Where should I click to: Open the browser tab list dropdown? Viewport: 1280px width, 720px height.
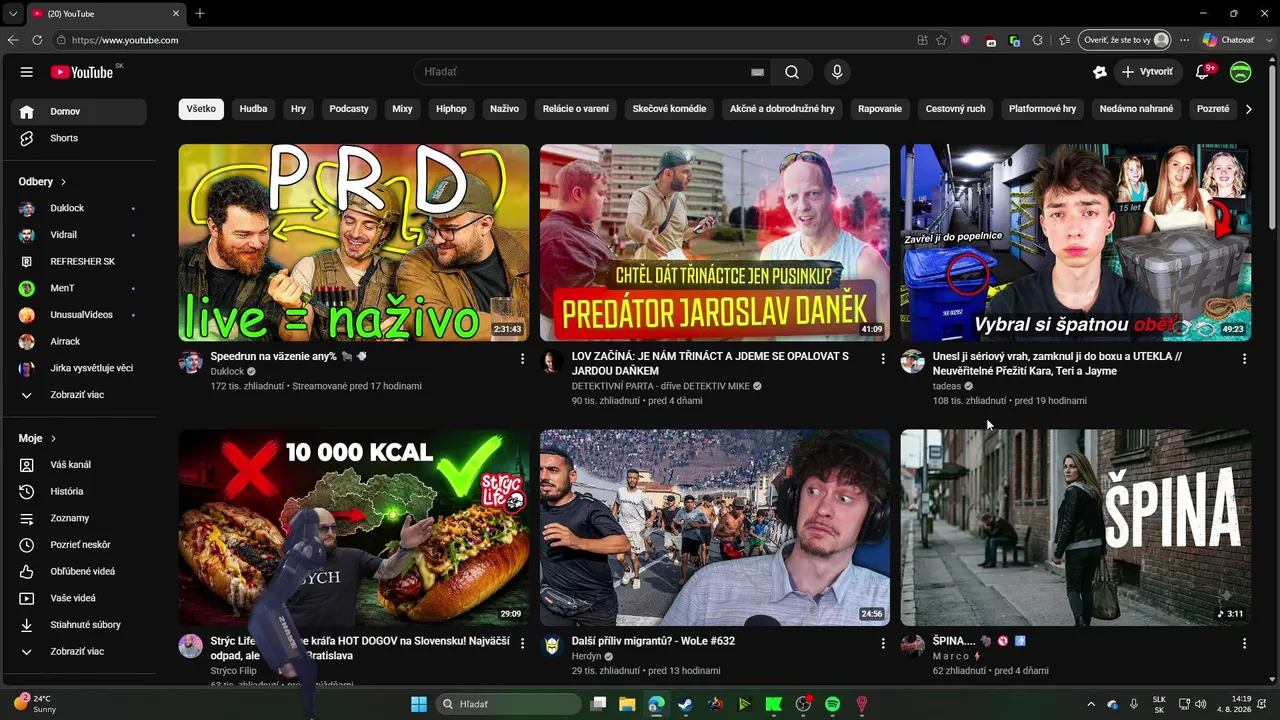[13, 13]
